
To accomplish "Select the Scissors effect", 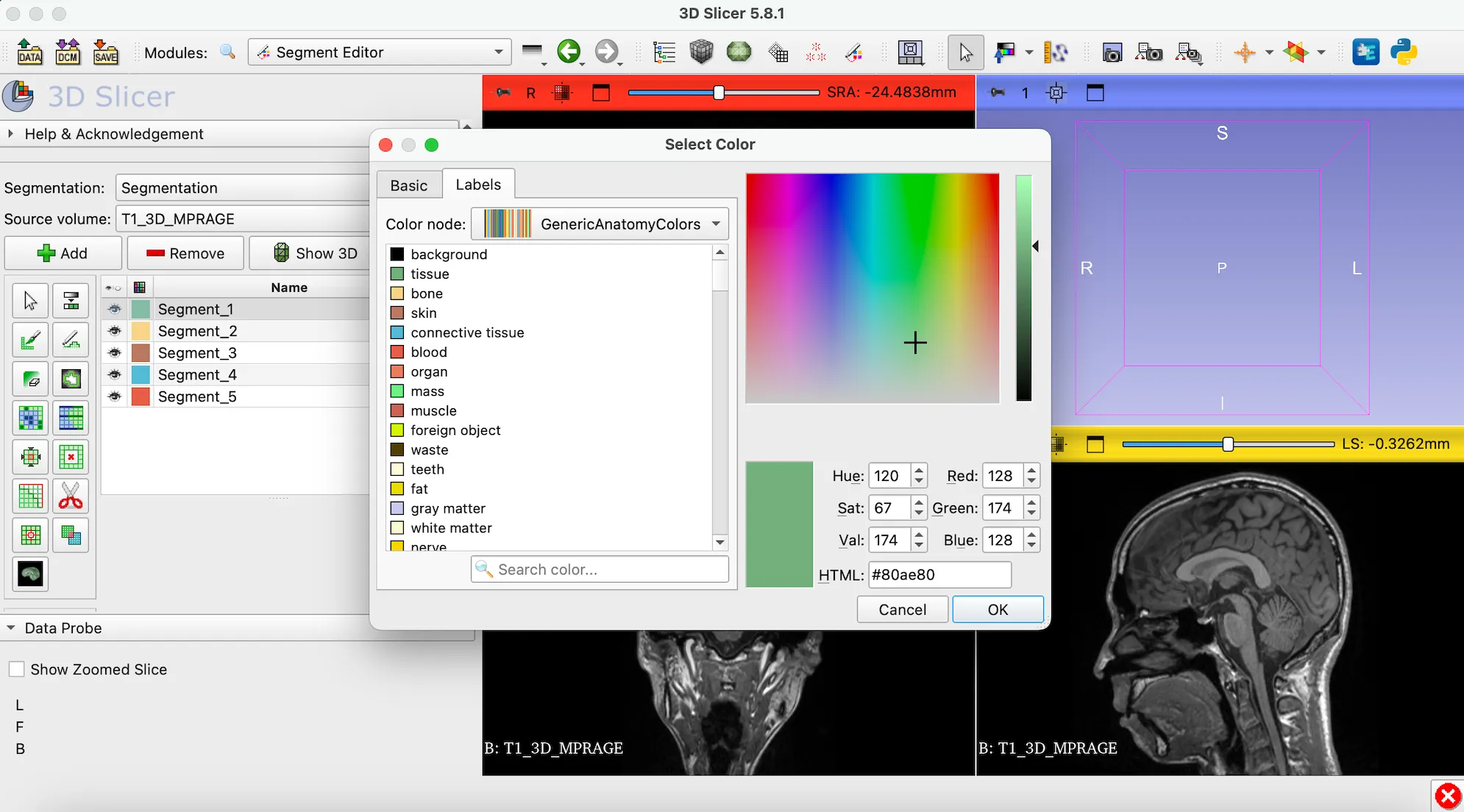I will (x=71, y=496).
